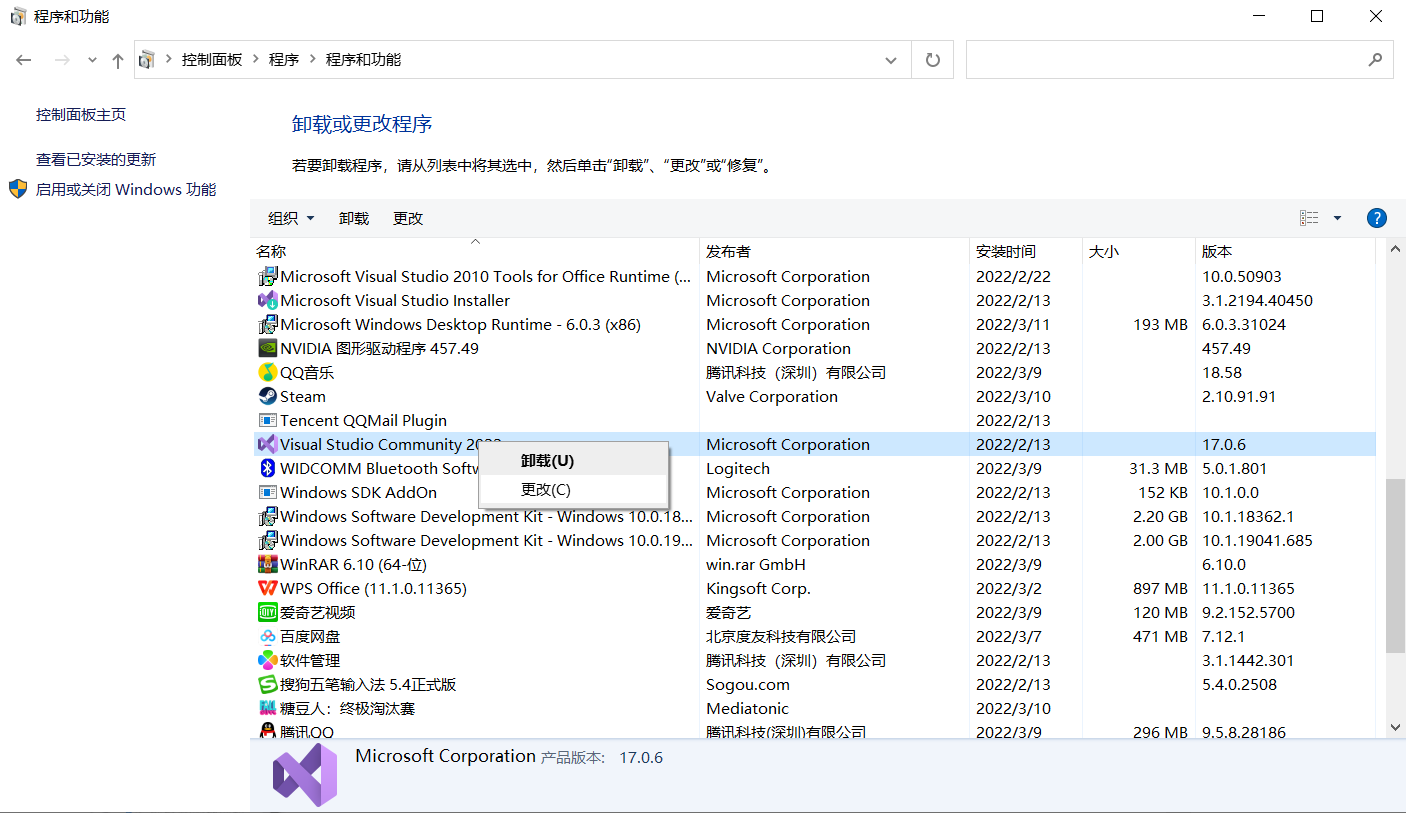Click the 控制面板 breadcrumb

coord(212,60)
